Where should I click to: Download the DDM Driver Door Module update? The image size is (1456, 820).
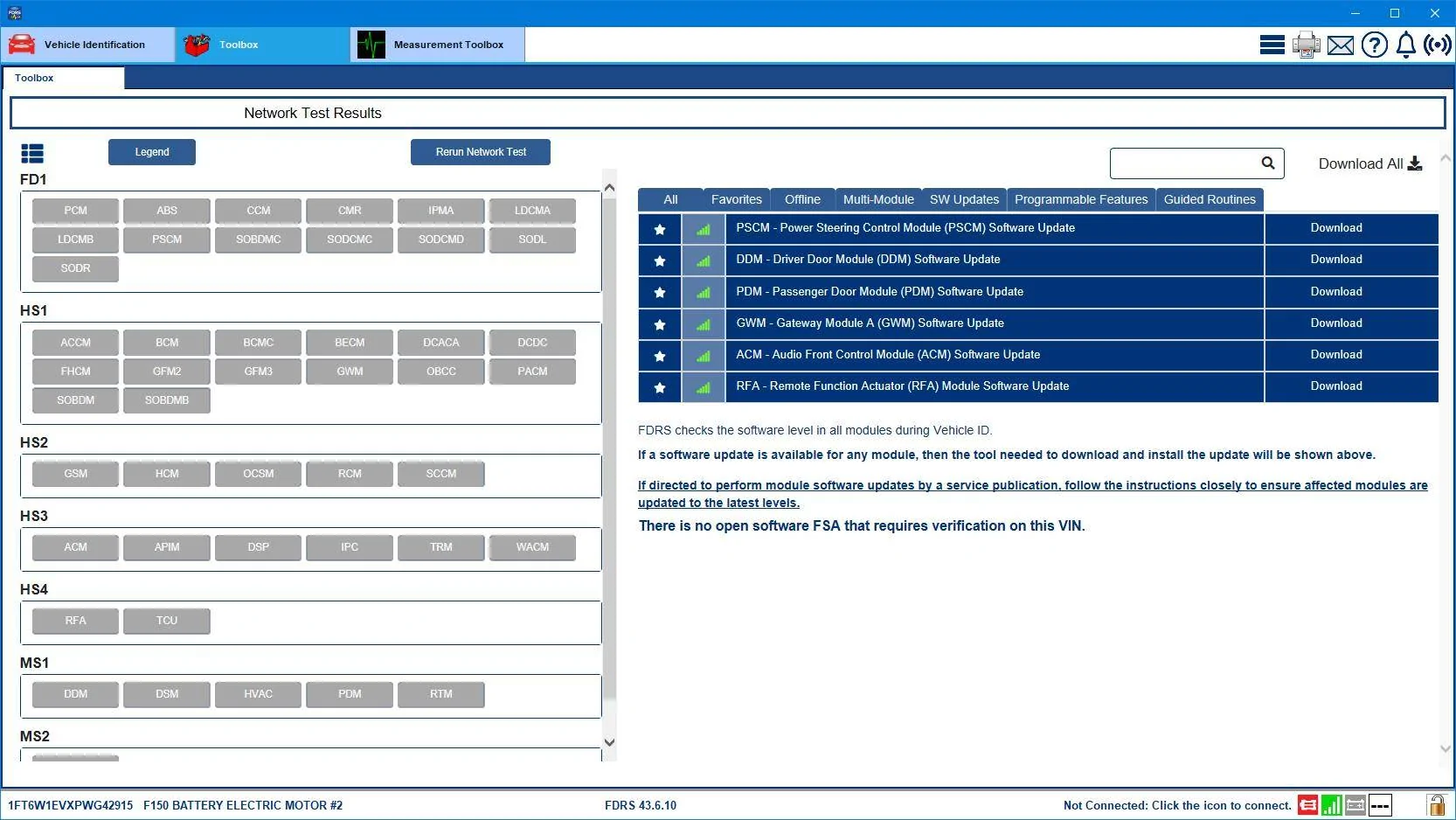click(x=1335, y=260)
